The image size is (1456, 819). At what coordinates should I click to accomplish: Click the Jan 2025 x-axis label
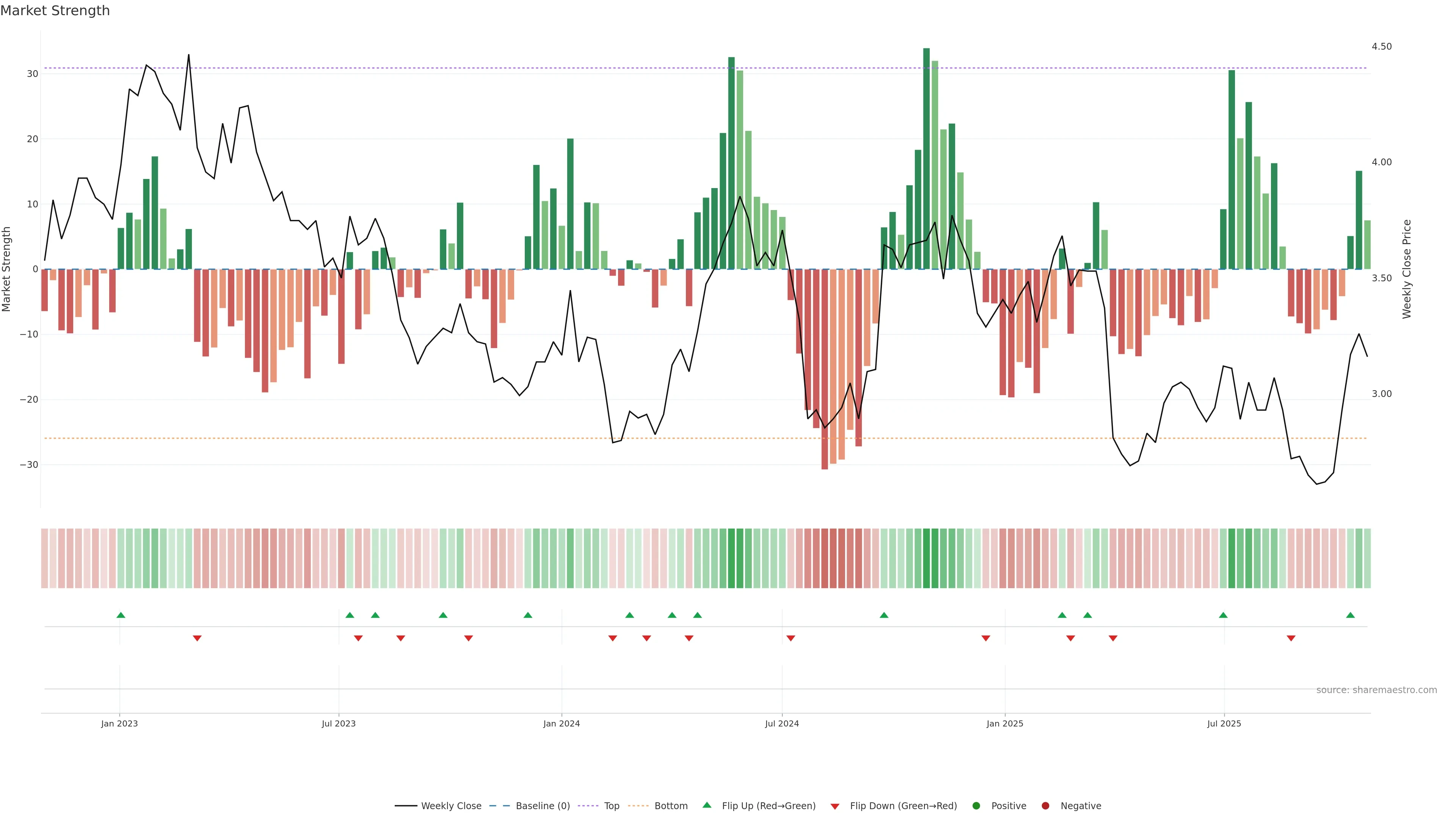click(1004, 723)
